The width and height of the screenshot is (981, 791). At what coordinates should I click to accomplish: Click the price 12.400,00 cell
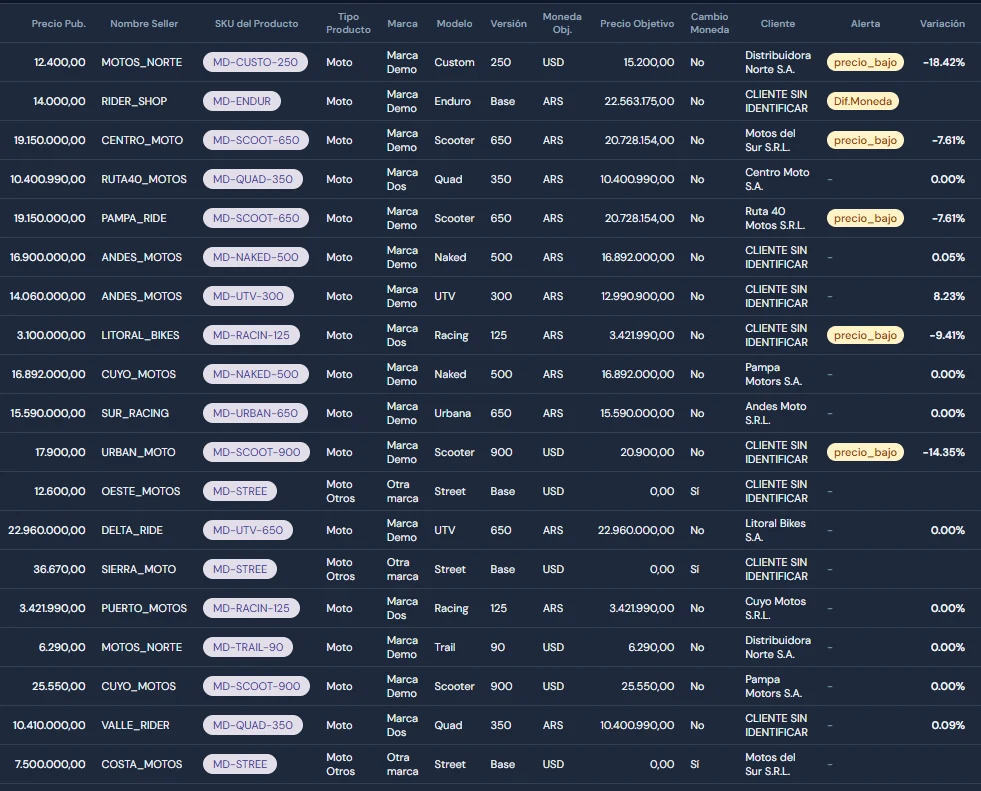pyautogui.click(x=59, y=62)
